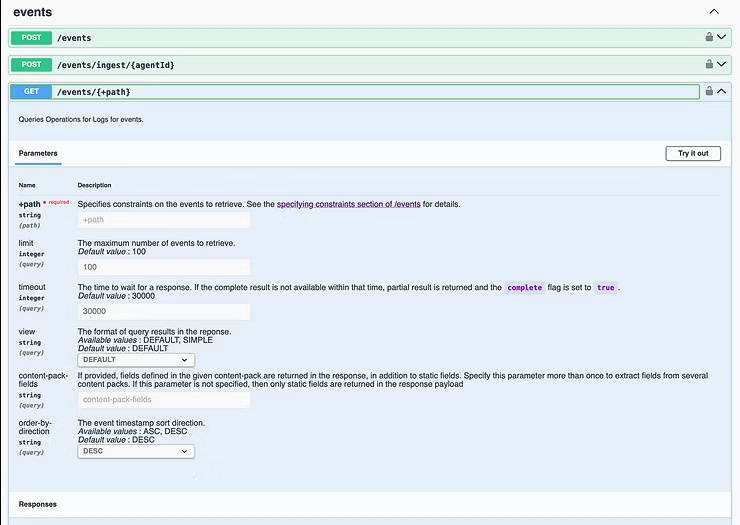Click the events section heading
740x525 pixels.
click(33, 12)
